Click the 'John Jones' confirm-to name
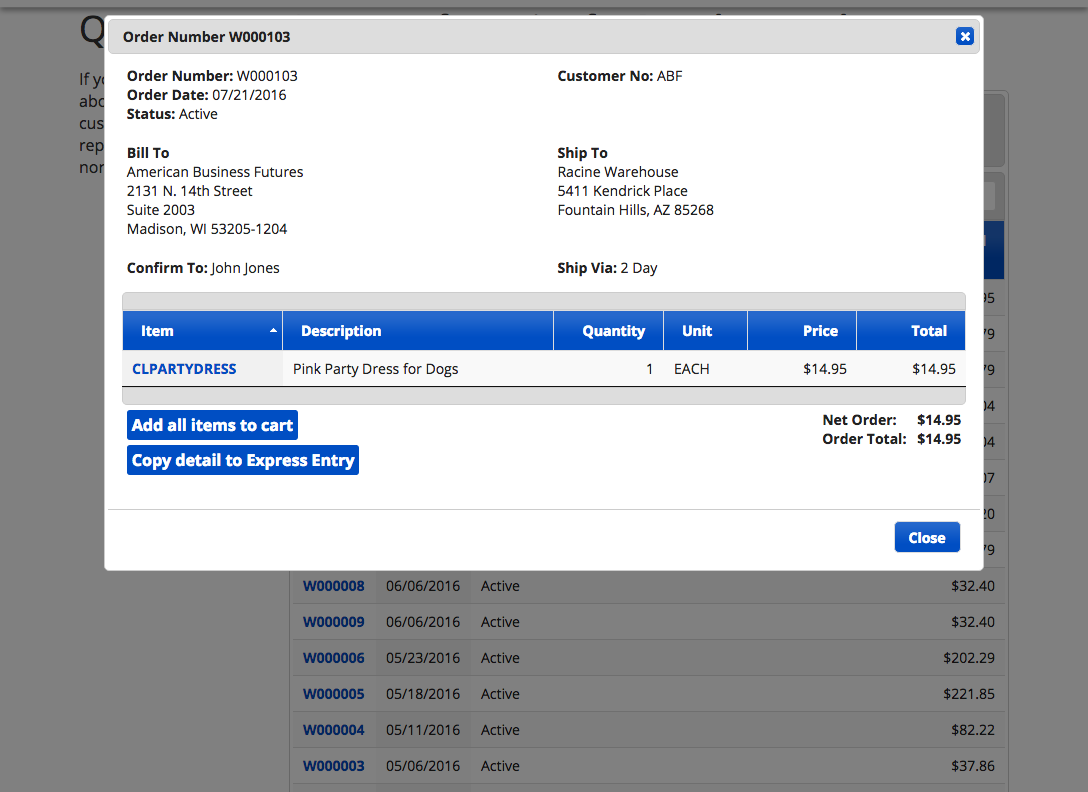 [x=245, y=268]
